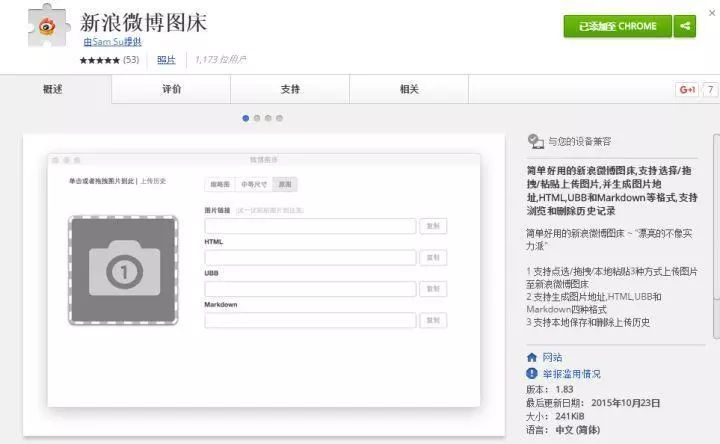Click the camera upload icon in preview
Image resolution: width=720 pixels, height=444 pixels.
click(124, 269)
